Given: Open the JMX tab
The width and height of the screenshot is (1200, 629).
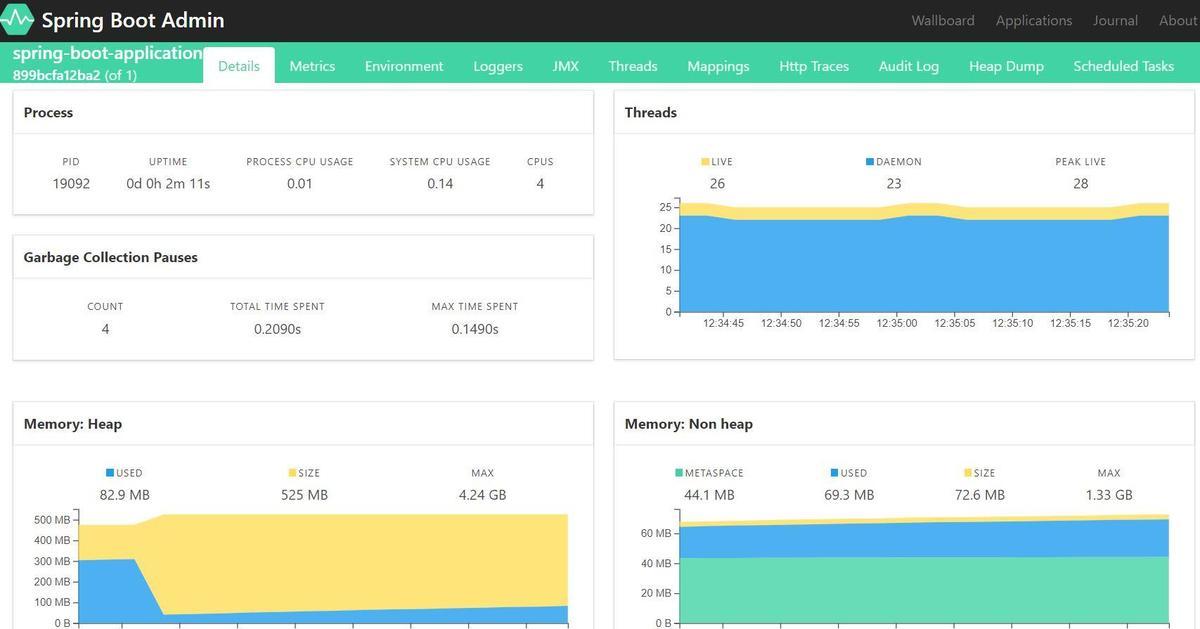Looking at the screenshot, I should pos(566,65).
